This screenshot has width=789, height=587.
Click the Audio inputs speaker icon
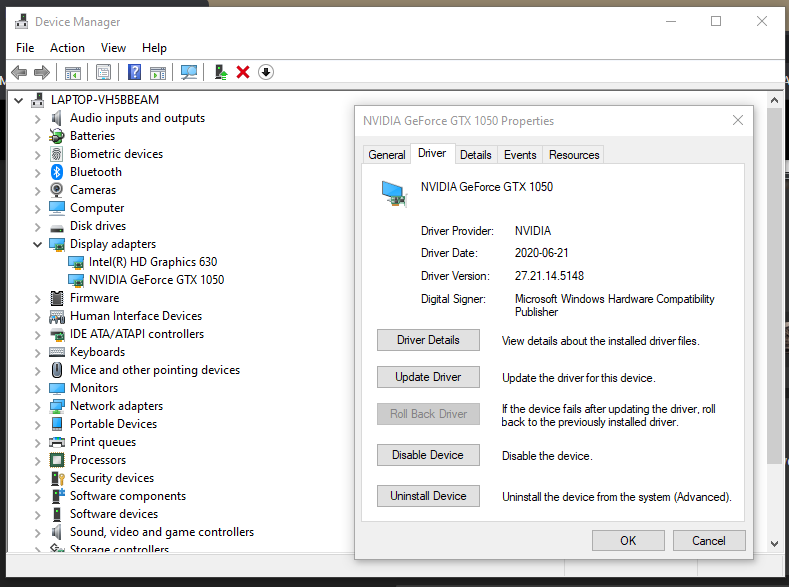click(56, 118)
